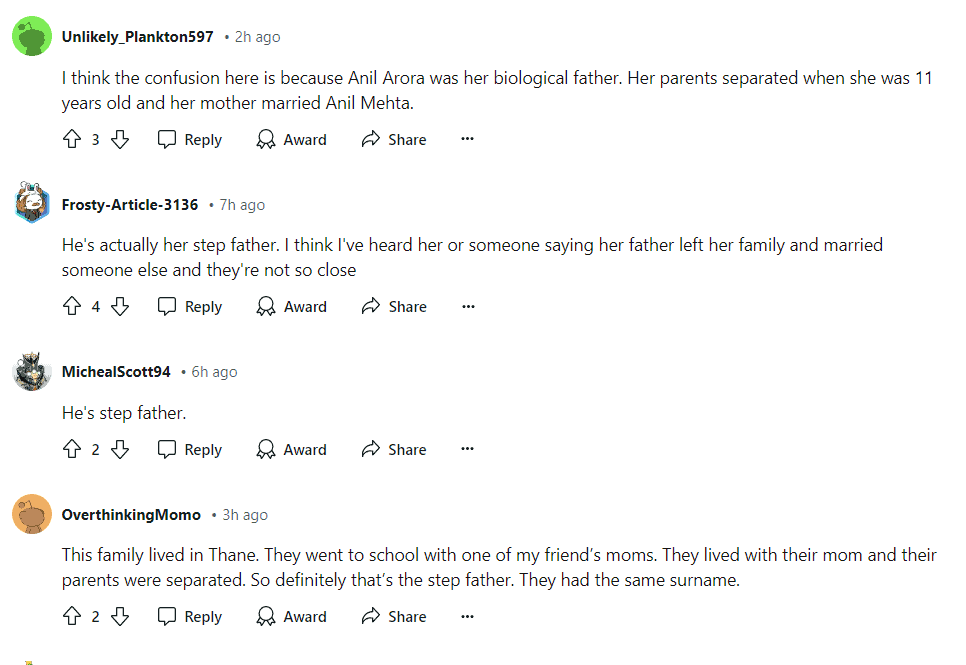The height and width of the screenshot is (665, 966).
Task: Upvote OverthinkingMomo's comment about Thane
Action: click(x=72, y=616)
